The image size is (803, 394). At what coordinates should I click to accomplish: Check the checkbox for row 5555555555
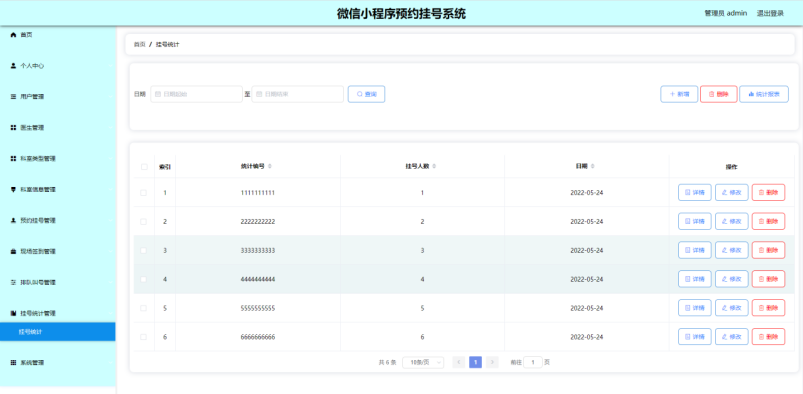tap(143, 308)
